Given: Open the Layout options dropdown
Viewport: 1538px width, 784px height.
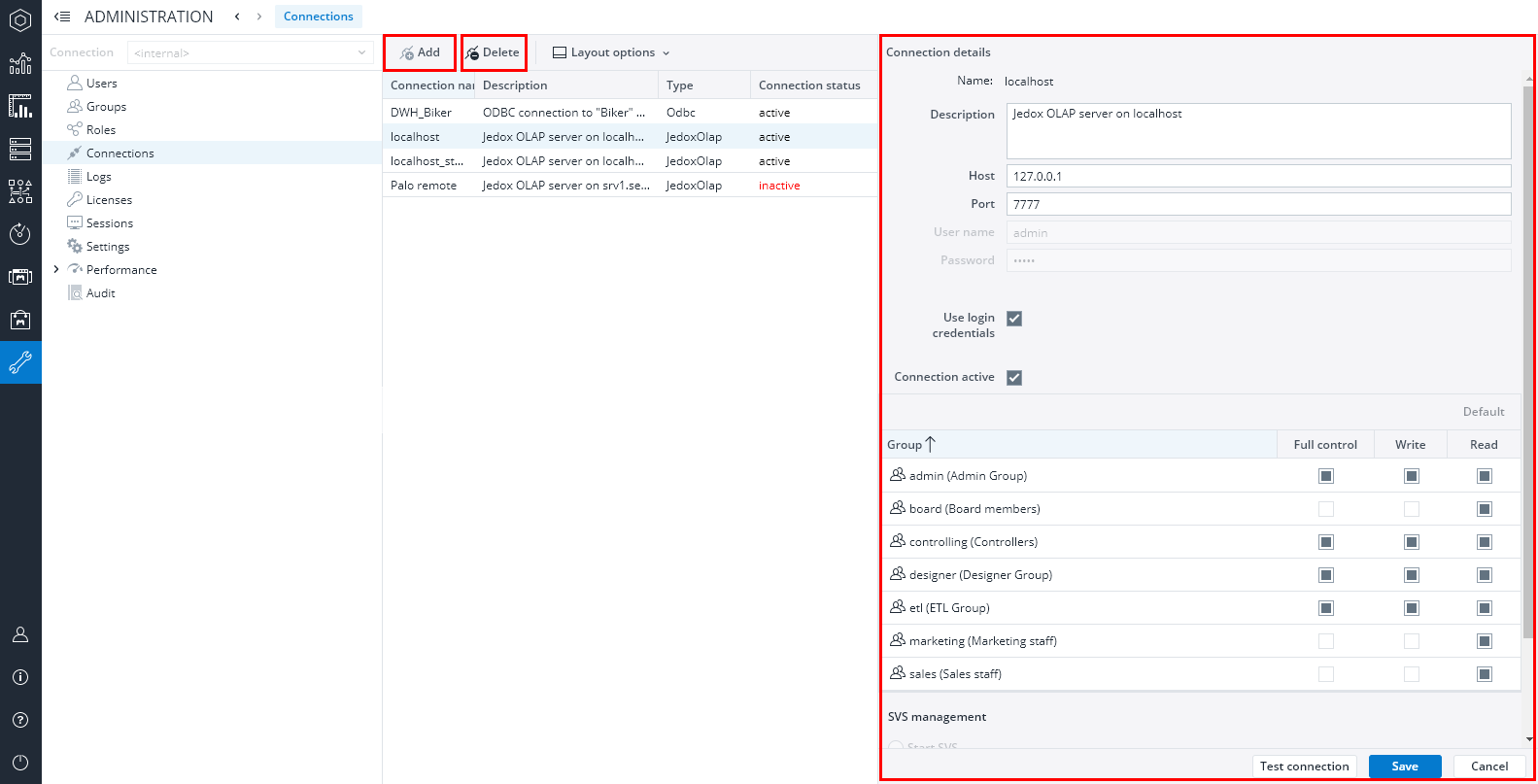Looking at the screenshot, I should [x=611, y=52].
